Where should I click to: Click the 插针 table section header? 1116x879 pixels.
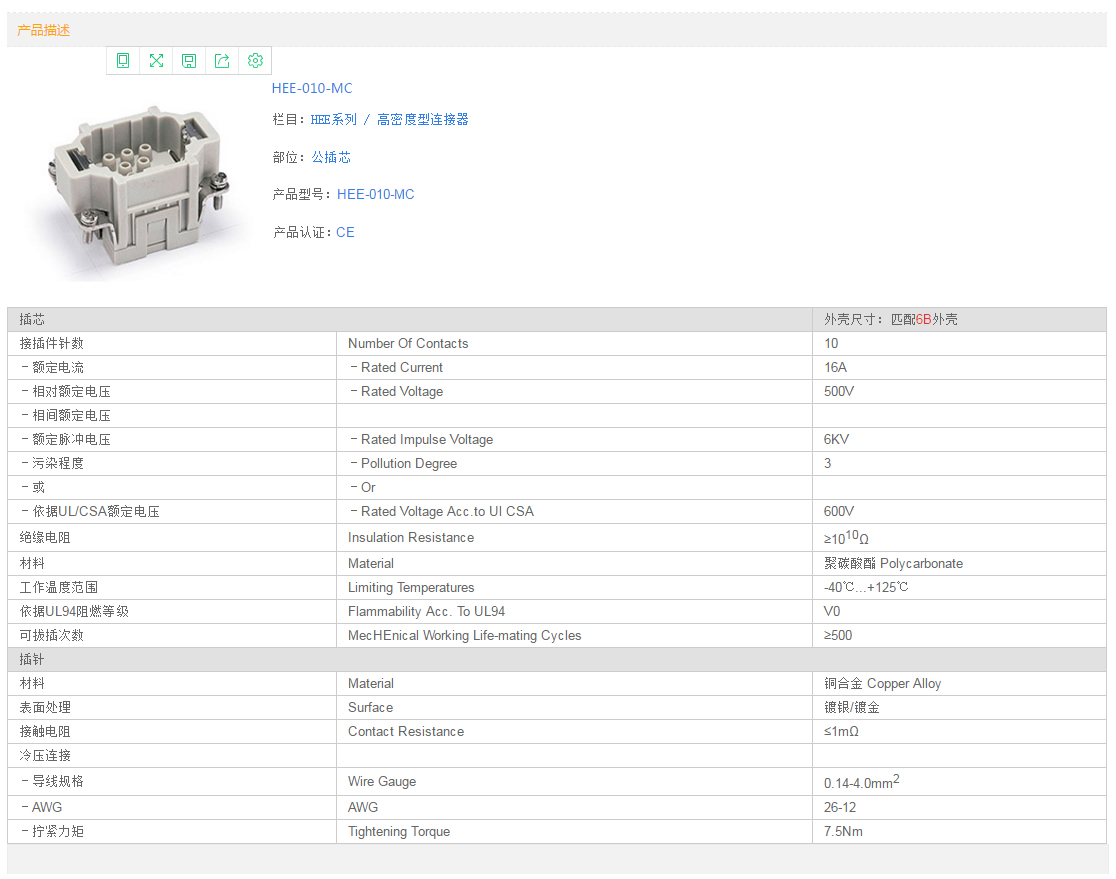click(32, 660)
